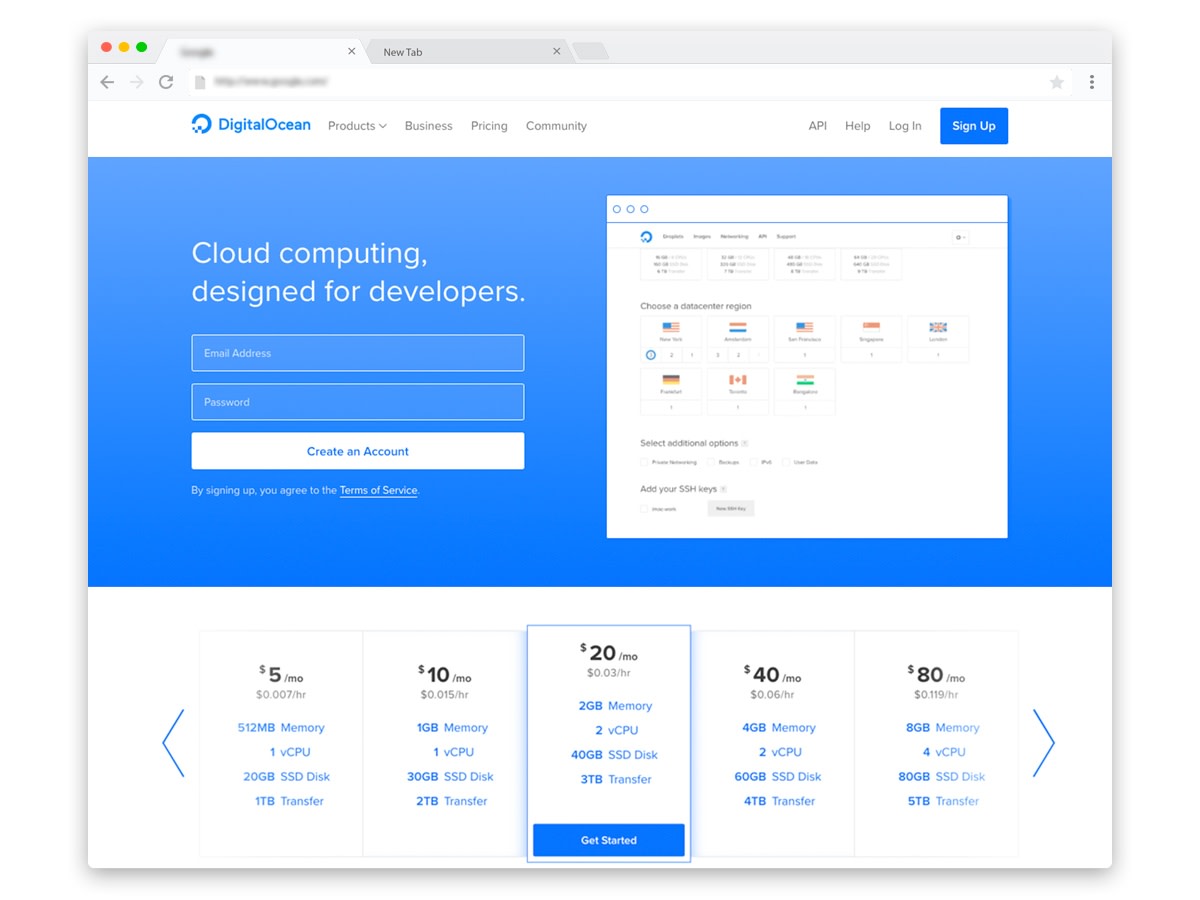Image resolution: width=1200 pixels, height=900 pixels.
Task: Open Support in the dashboard preview nav
Action: point(786,237)
